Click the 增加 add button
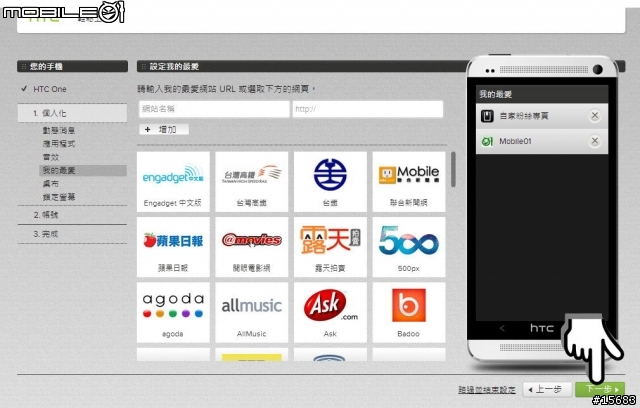This screenshot has width=640, height=408. [164, 129]
